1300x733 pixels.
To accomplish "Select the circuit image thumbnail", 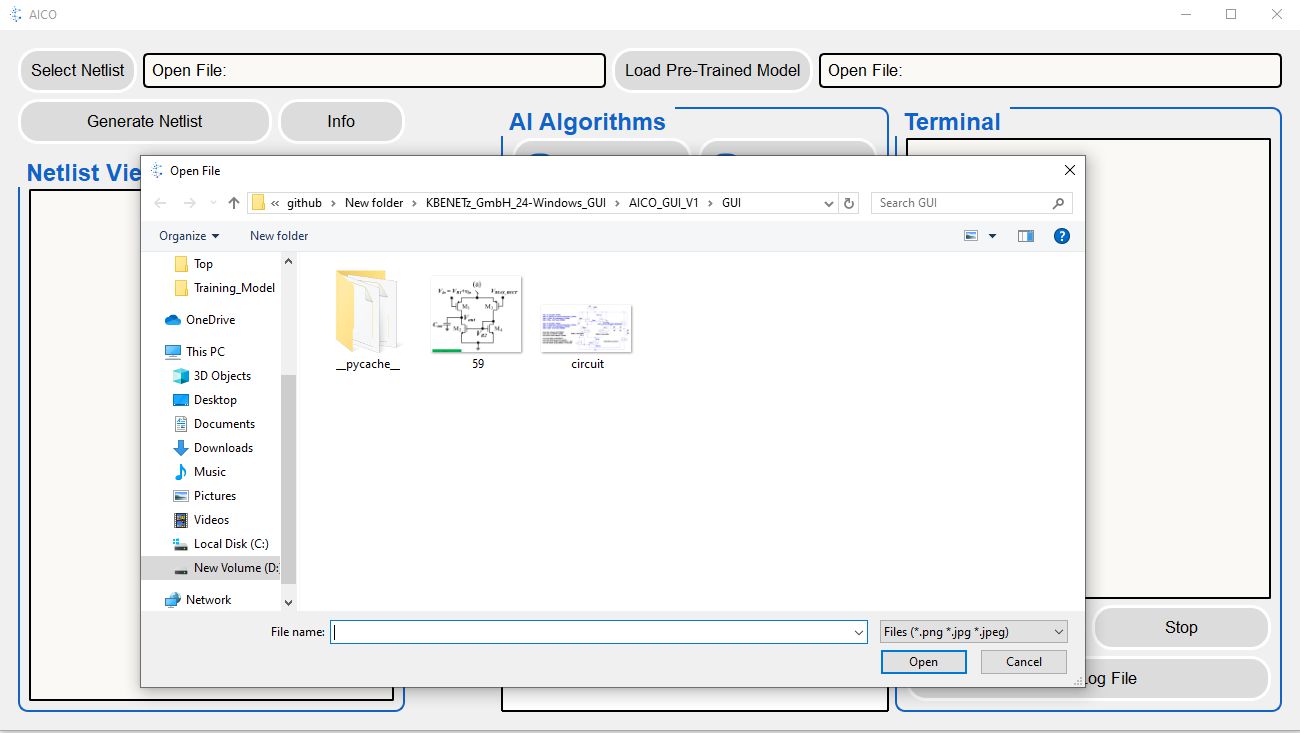I will pos(587,330).
